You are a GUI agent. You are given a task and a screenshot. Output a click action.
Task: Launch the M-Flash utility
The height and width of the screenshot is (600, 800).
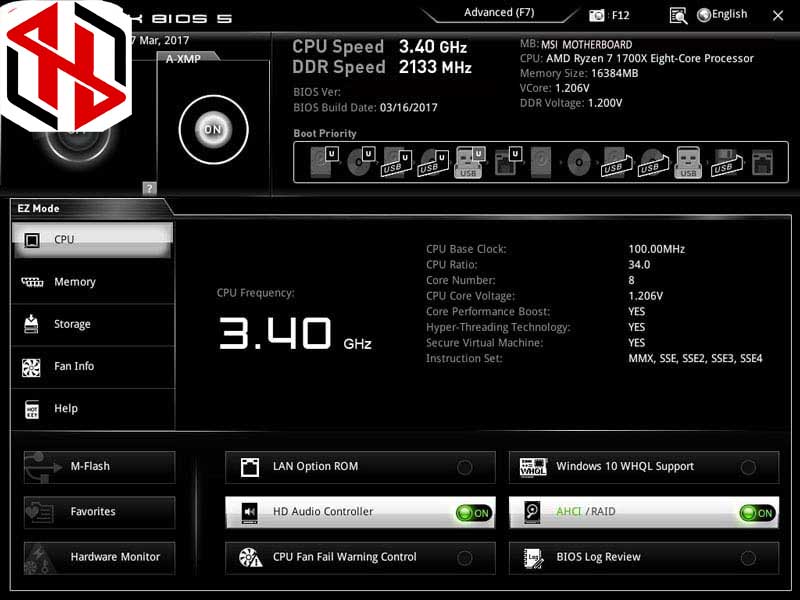click(x=99, y=467)
